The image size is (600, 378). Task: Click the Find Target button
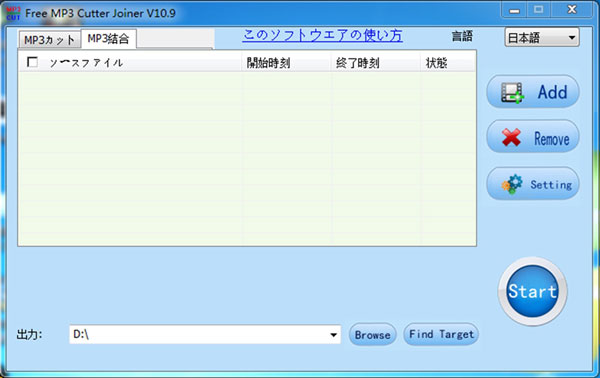pos(441,334)
